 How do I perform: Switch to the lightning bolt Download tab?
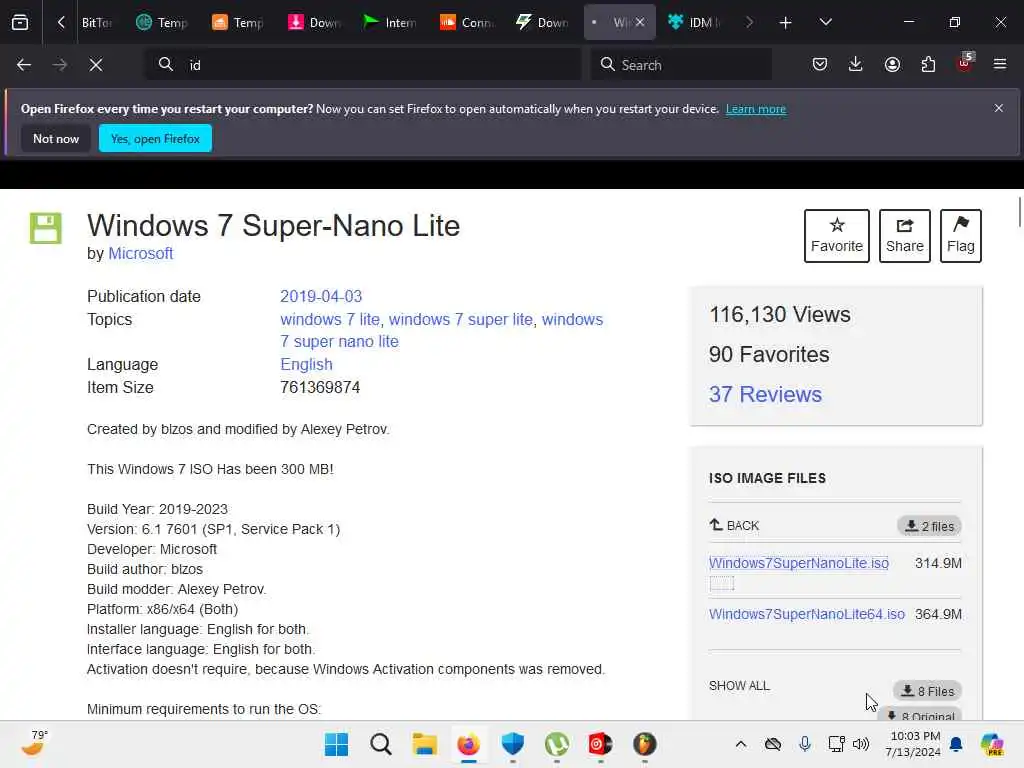[542, 22]
